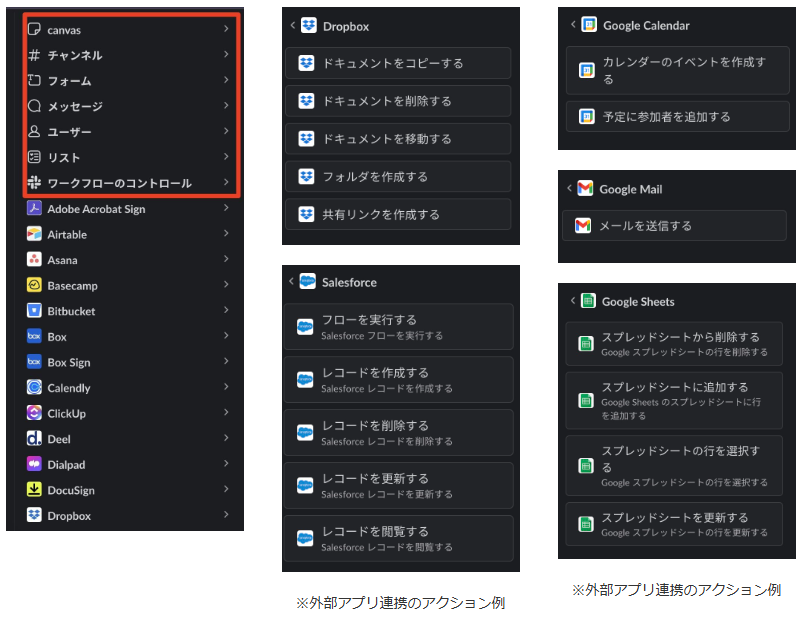Choose レコードを閲覧する Salesforce action
805x622 pixels.
399,538
